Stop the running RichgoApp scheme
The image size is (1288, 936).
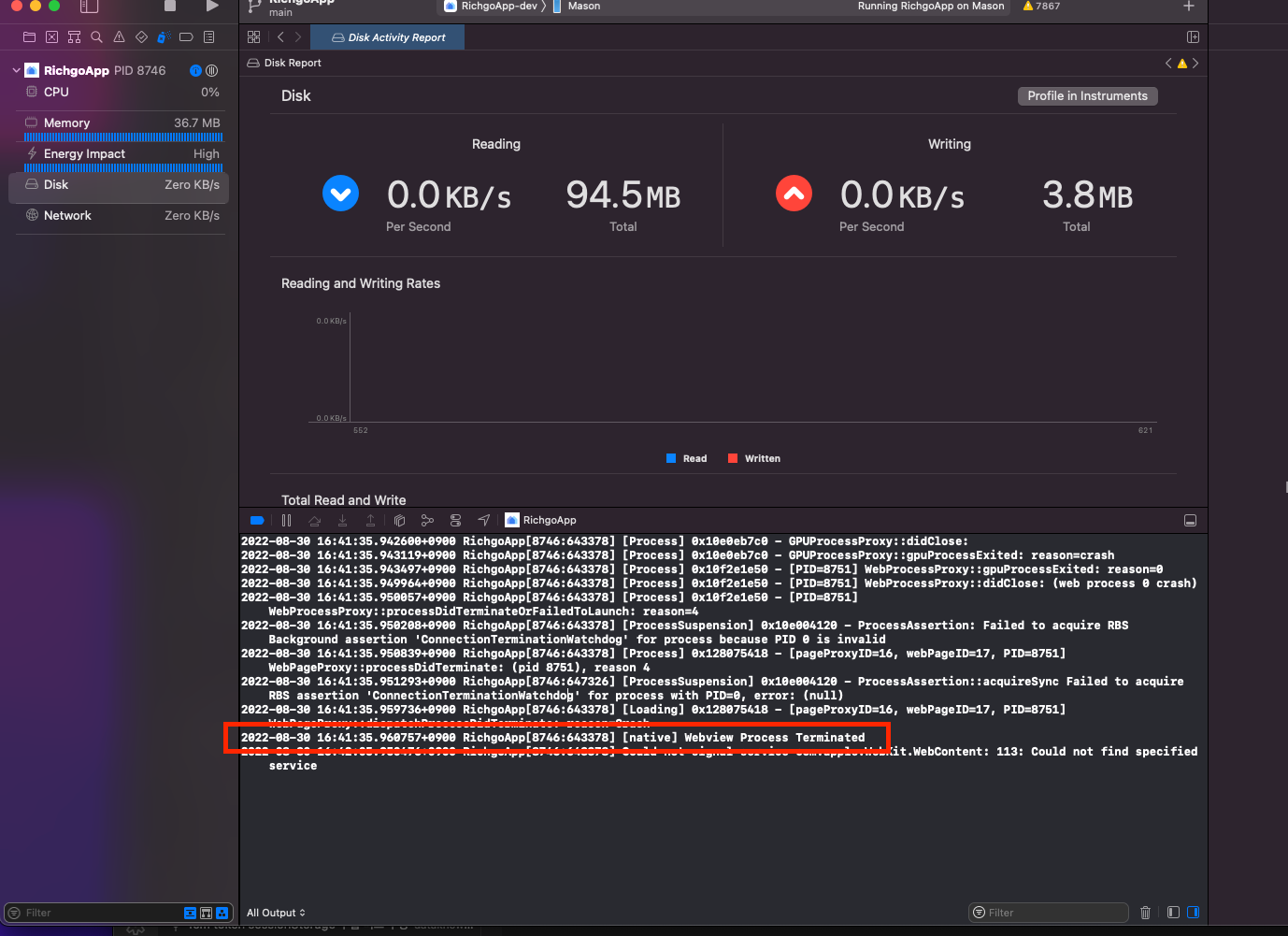point(170,6)
